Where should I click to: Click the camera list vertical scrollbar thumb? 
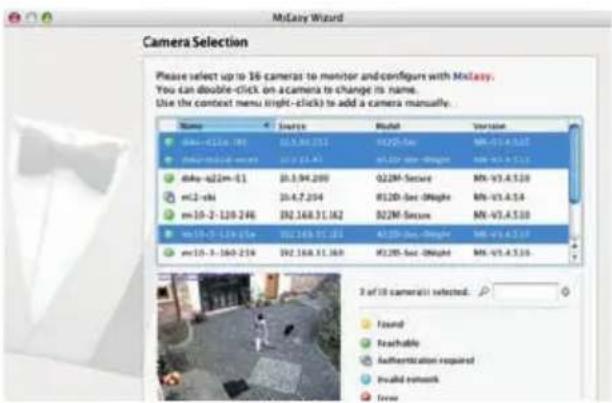(574, 163)
